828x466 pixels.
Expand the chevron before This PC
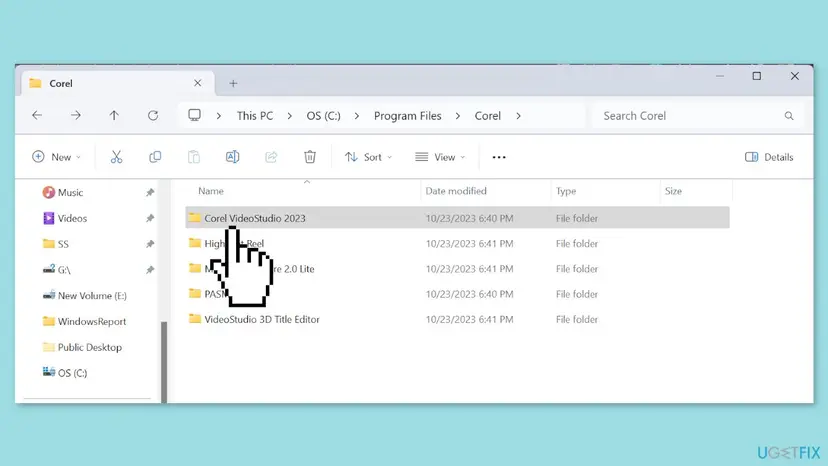[219, 116]
